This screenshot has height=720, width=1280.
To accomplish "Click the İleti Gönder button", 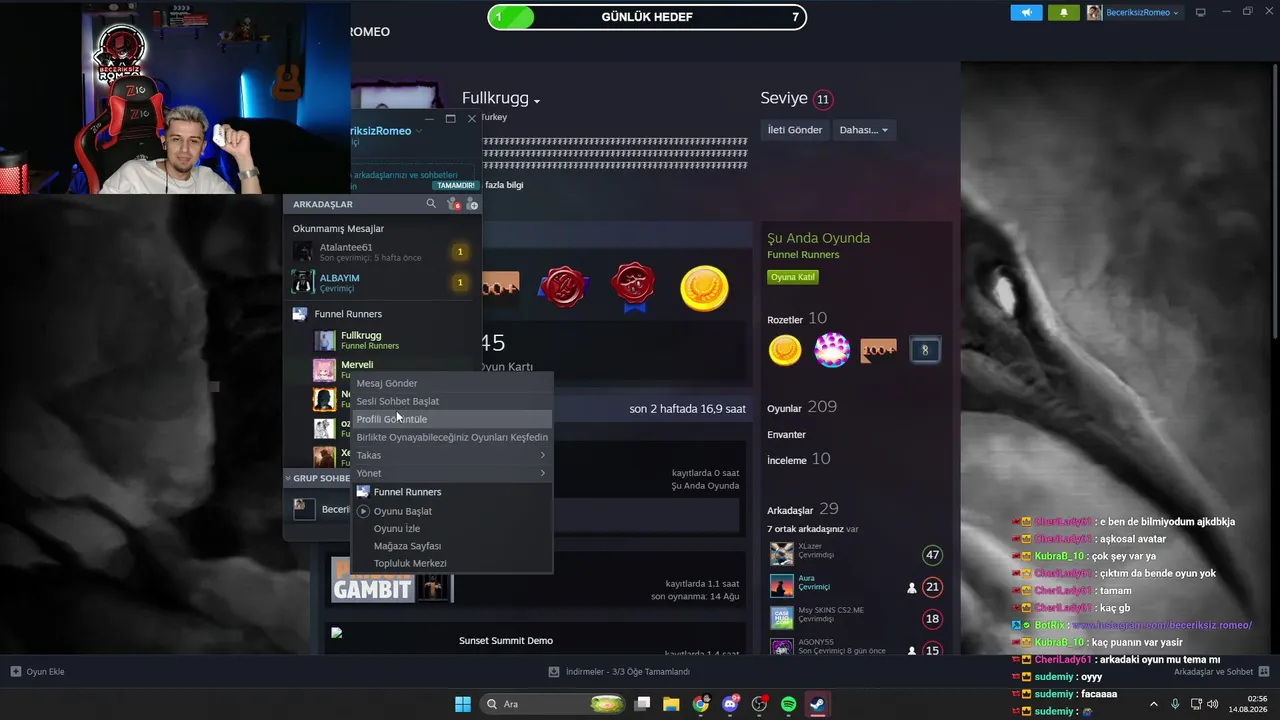I will 795,130.
